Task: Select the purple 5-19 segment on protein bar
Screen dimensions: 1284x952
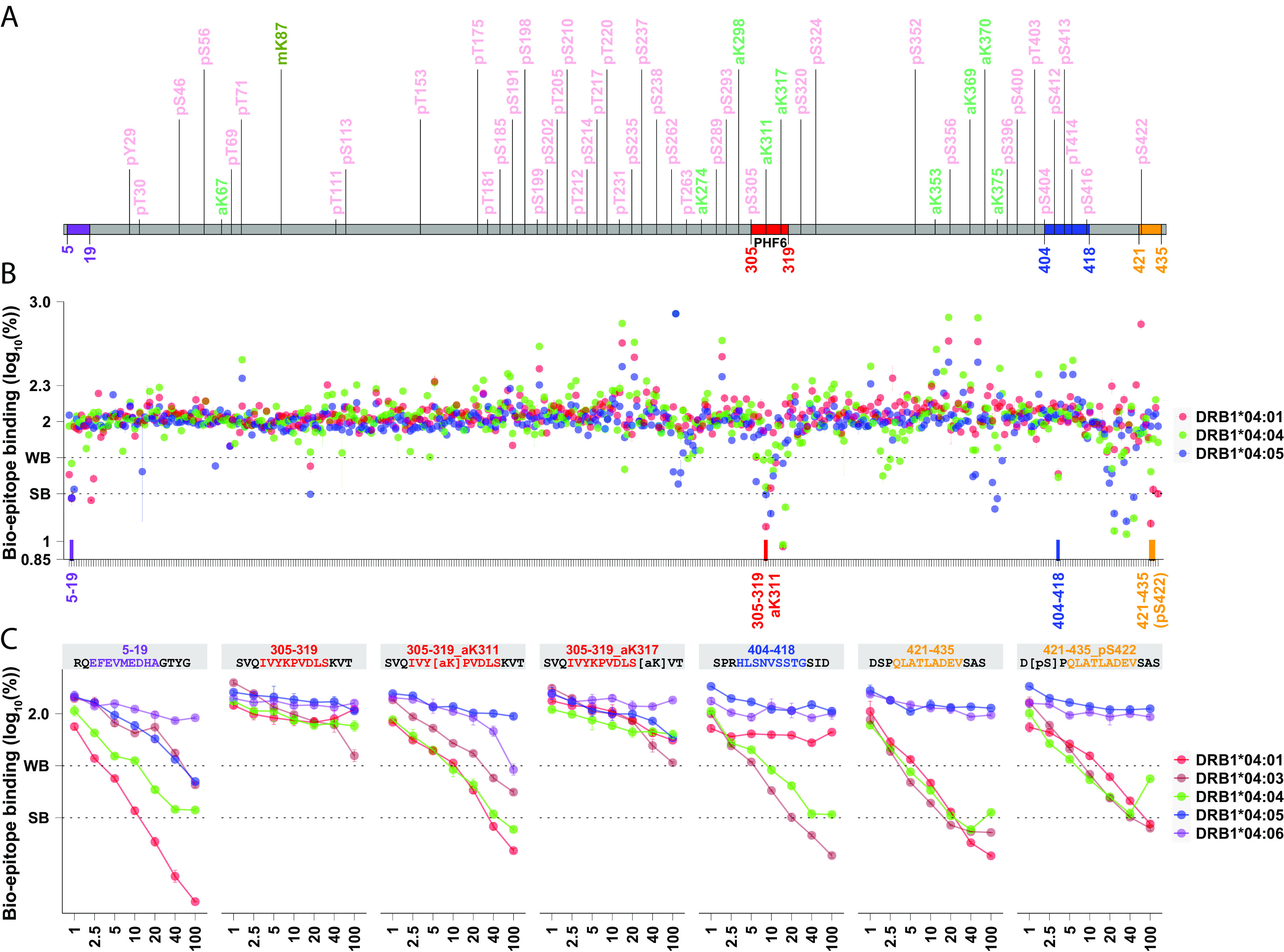Action: (78, 229)
